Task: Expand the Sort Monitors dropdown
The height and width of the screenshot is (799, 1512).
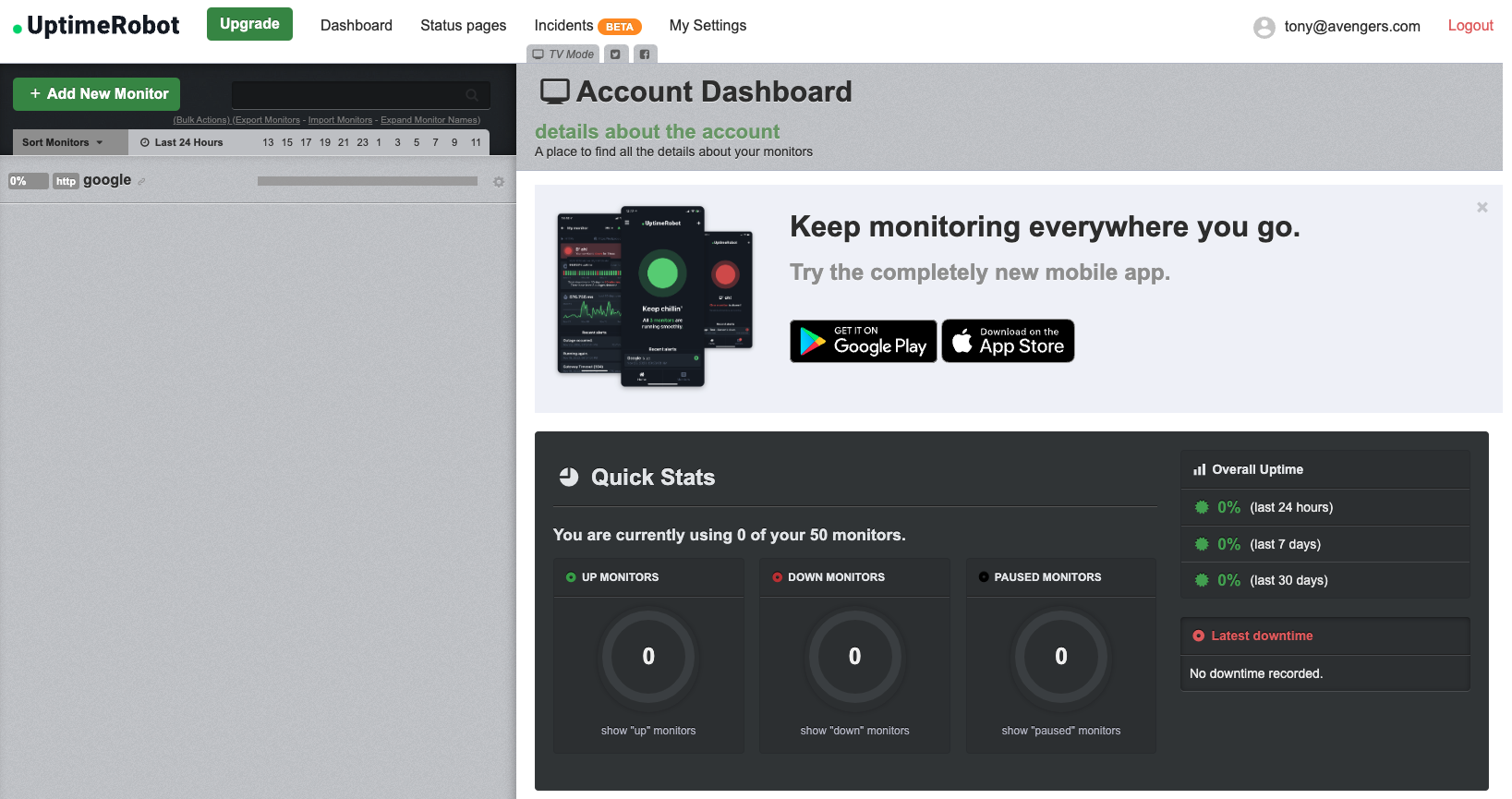Action: [x=63, y=142]
